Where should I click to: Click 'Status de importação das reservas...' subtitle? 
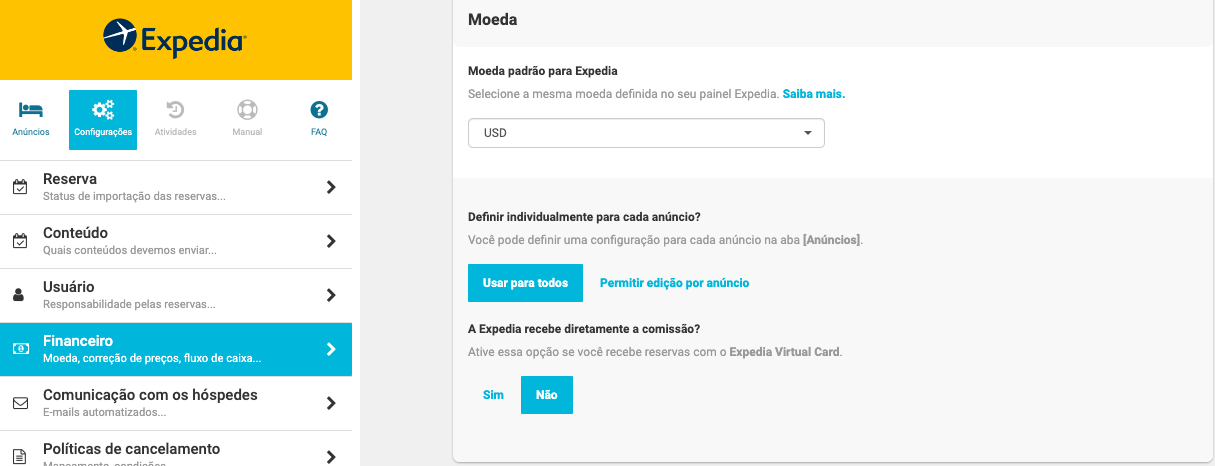pyautogui.click(x=134, y=196)
